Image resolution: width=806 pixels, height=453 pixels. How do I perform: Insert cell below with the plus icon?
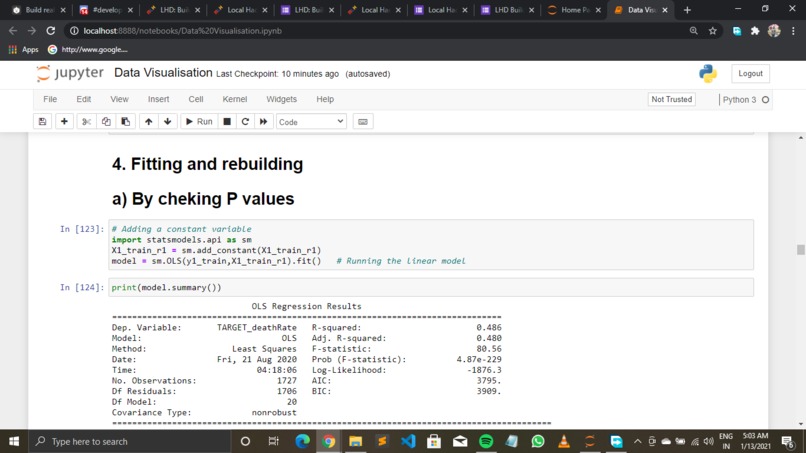pyautogui.click(x=64, y=122)
